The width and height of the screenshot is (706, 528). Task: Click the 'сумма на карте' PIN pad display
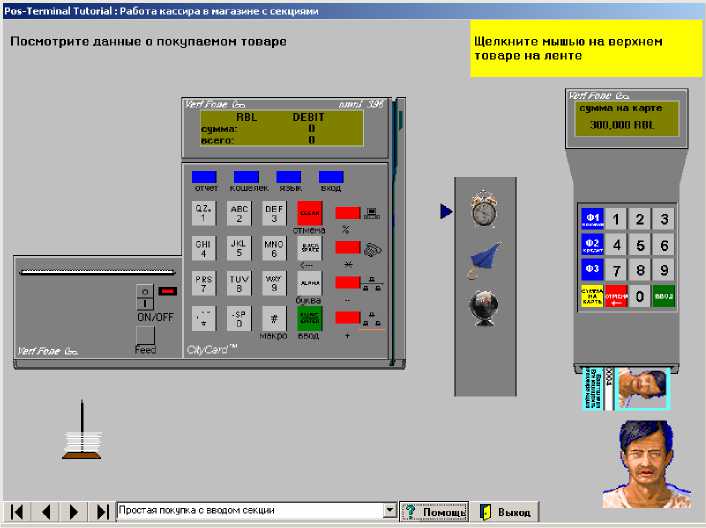click(x=627, y=118)
